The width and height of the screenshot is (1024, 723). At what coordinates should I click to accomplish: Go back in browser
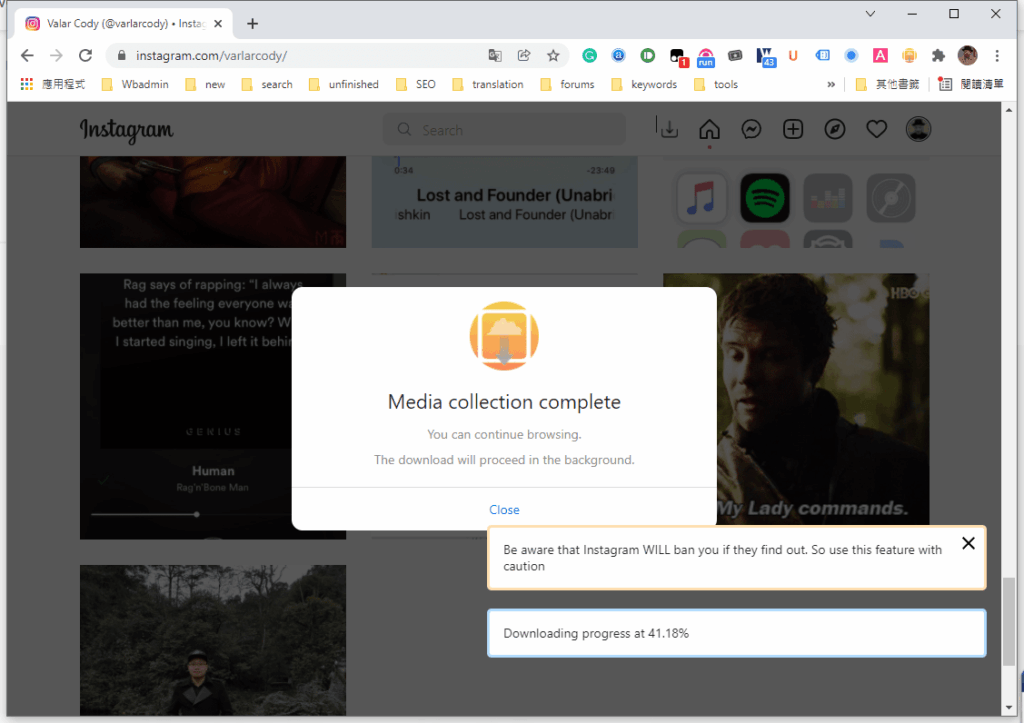click(27, 56)
